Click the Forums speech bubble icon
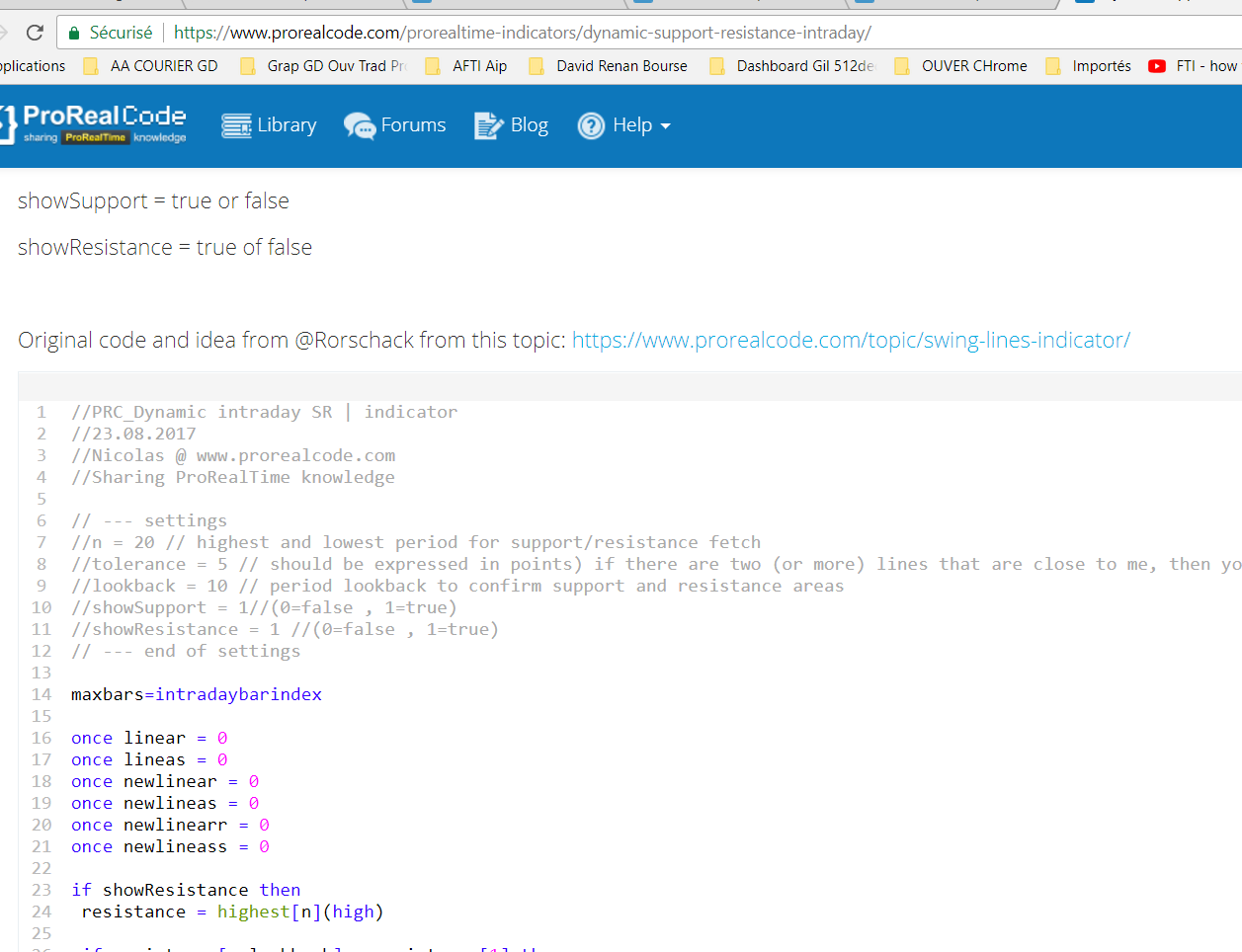1242x952 pixels. point(360,125)
